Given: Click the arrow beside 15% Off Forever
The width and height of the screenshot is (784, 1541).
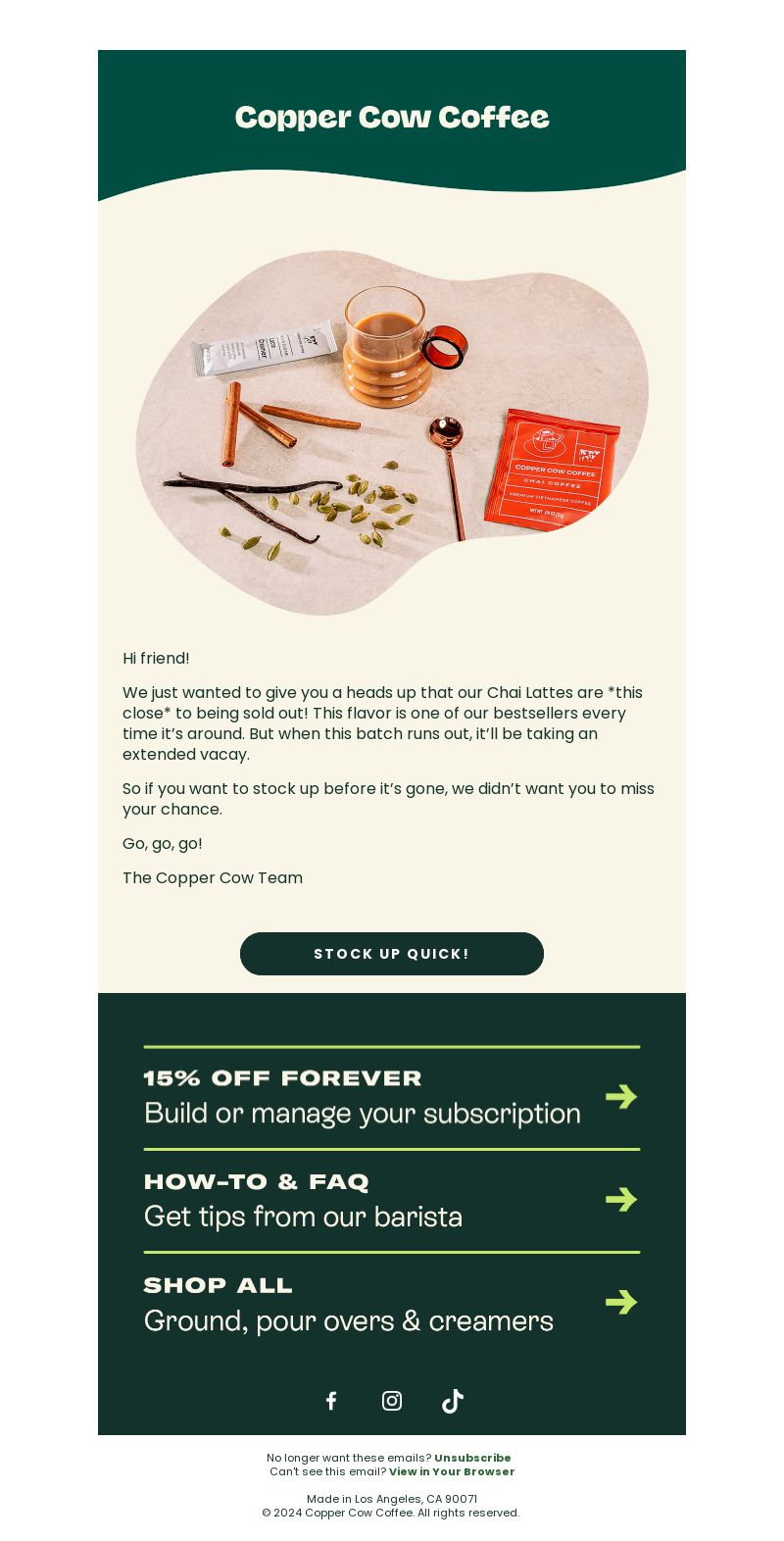Looking at the screenshot, I should pyautogui.click(x=621, y=1096).
